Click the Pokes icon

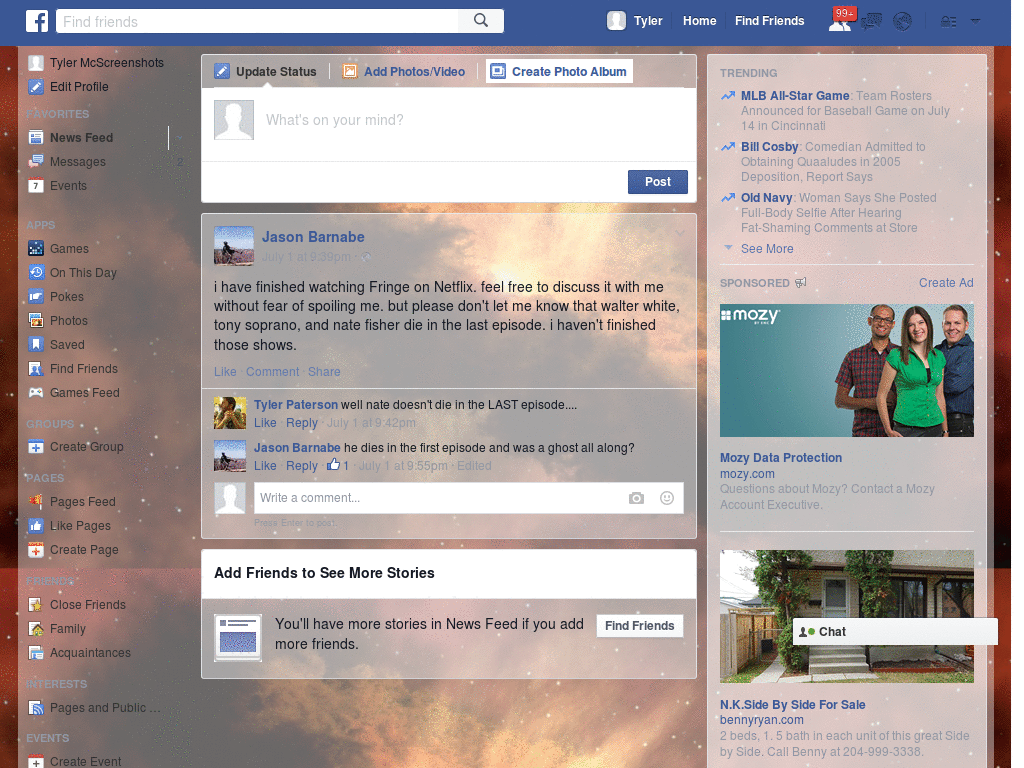[36, 297]
